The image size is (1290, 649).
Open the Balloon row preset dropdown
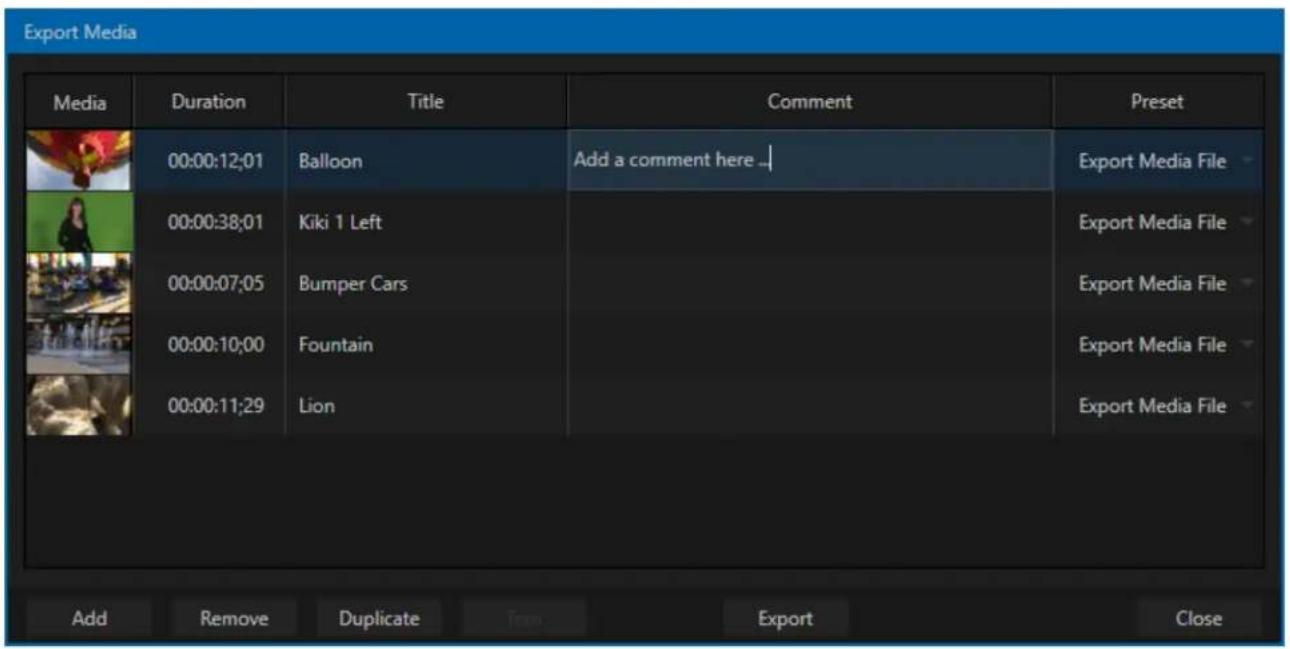(1160, 161)
